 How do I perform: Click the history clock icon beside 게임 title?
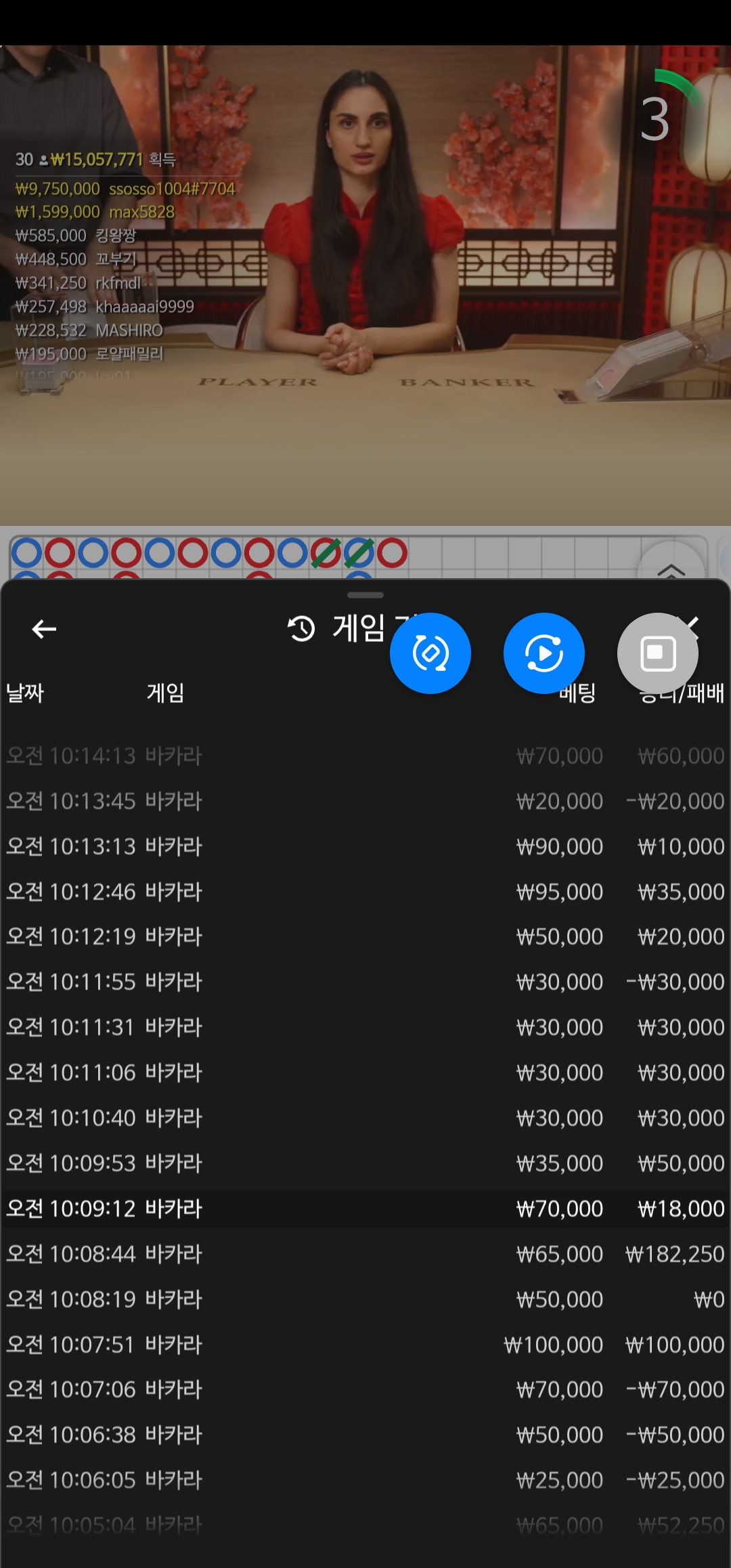[x=301, y=629]
